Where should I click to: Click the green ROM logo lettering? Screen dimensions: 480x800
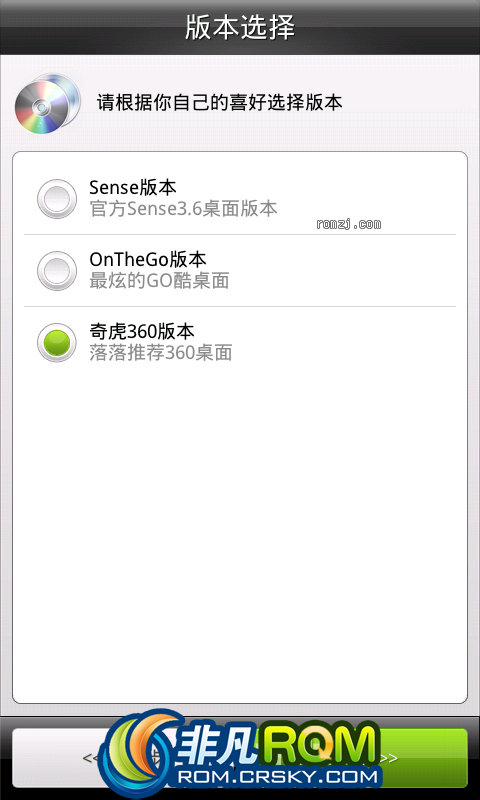point(319,745)
